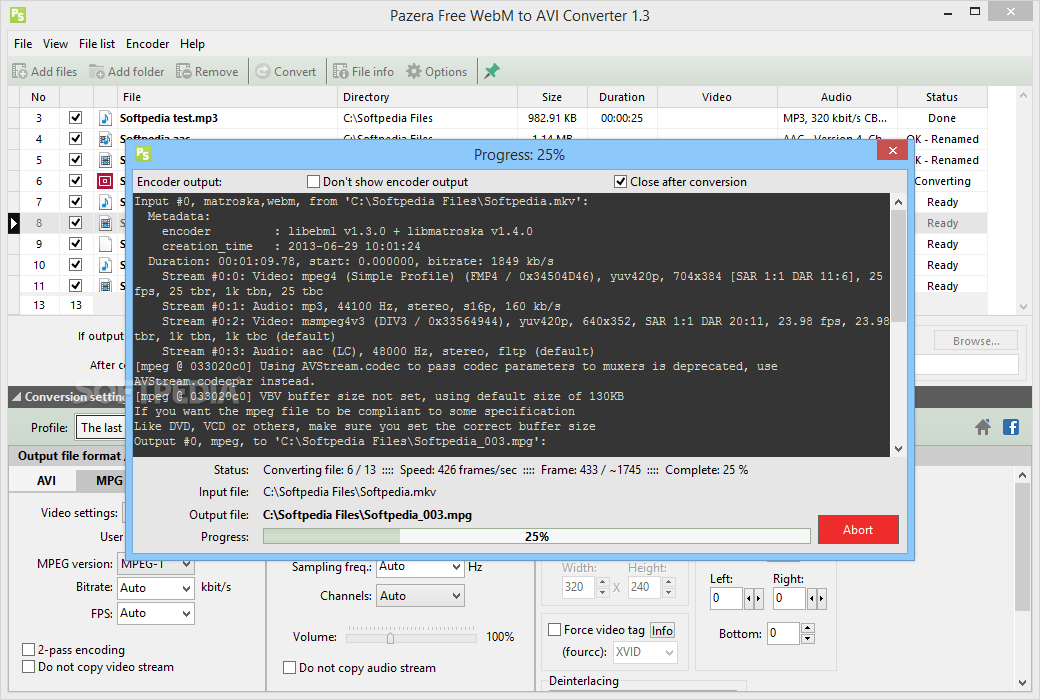Screen dimensions: 1040x700
Task: Enable 2-pass encoding
Action: pyautogui.click(x=29, y=650)
